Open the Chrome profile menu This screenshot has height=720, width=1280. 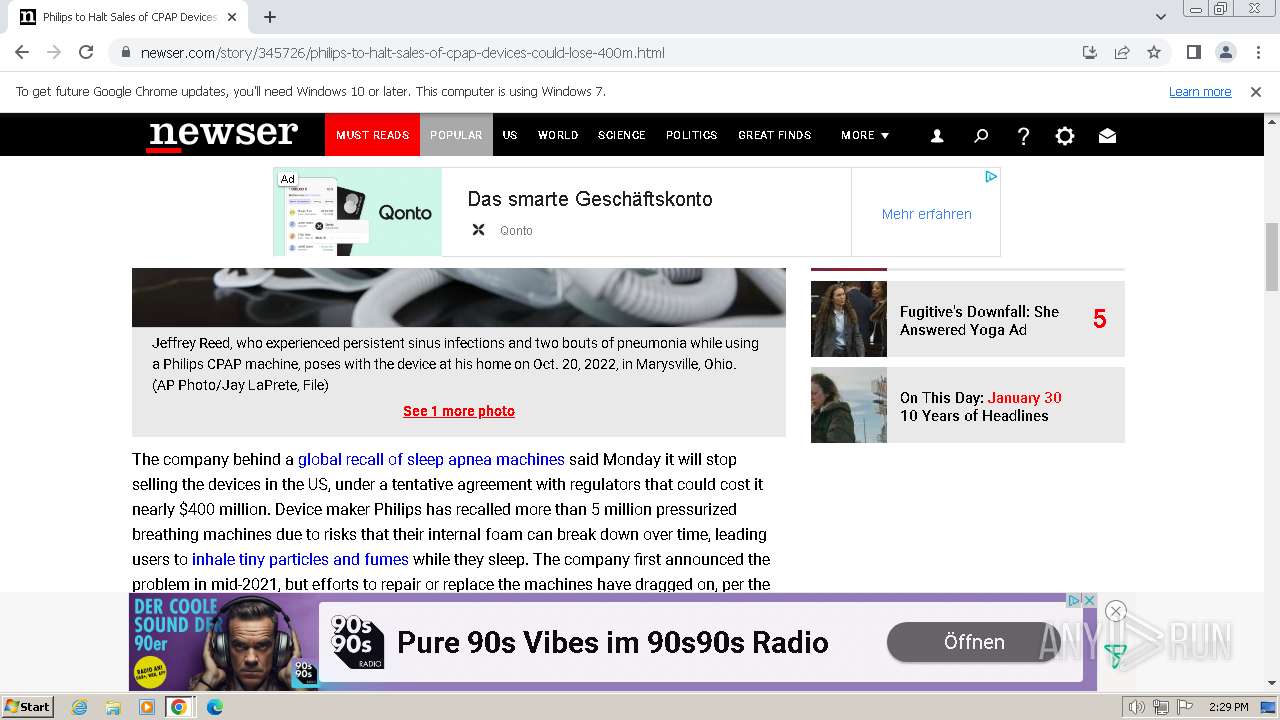[1225, 52]
